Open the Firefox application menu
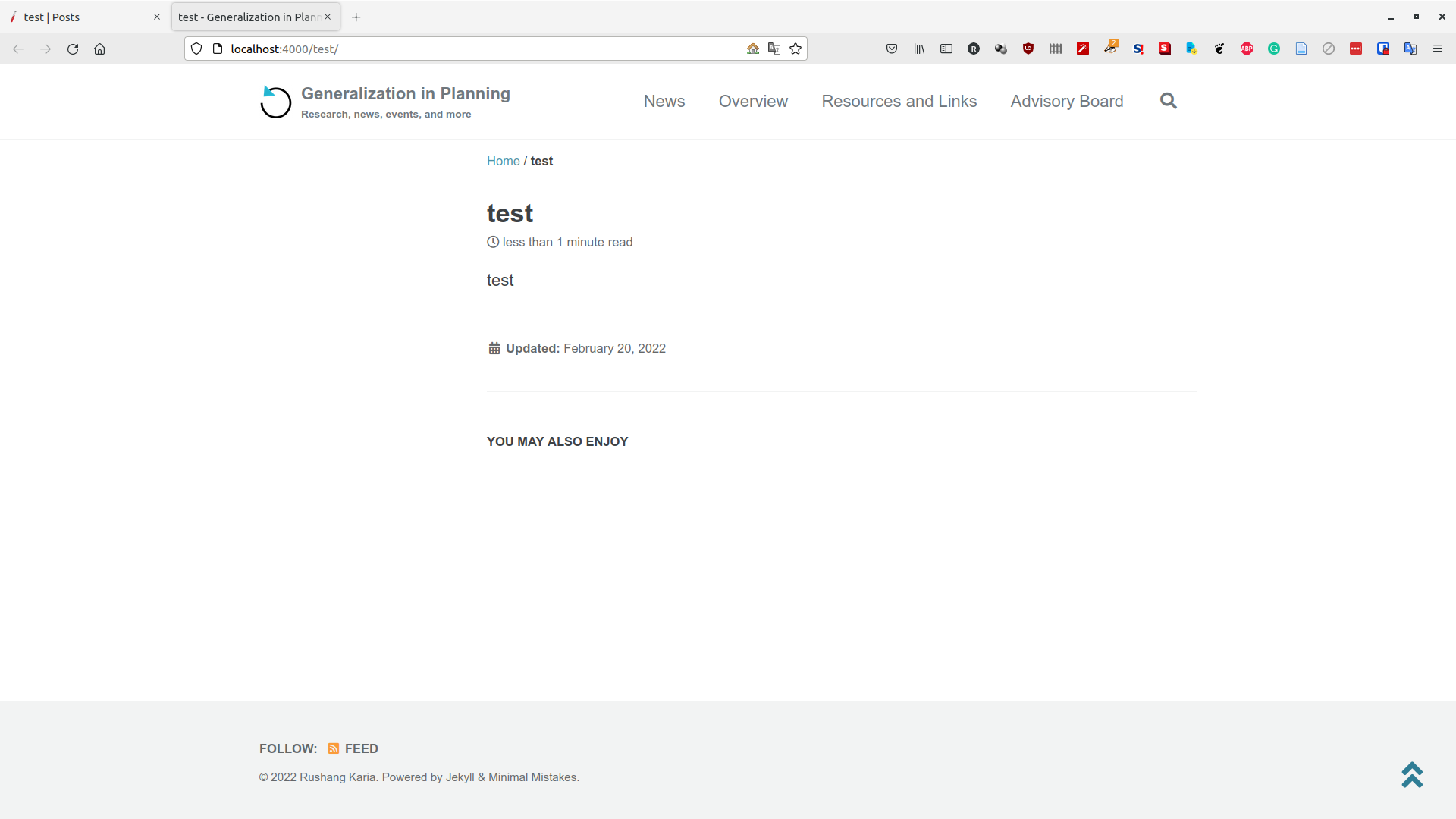The height and width of the screenshot is (819, 1456). tap(1438, 49)
